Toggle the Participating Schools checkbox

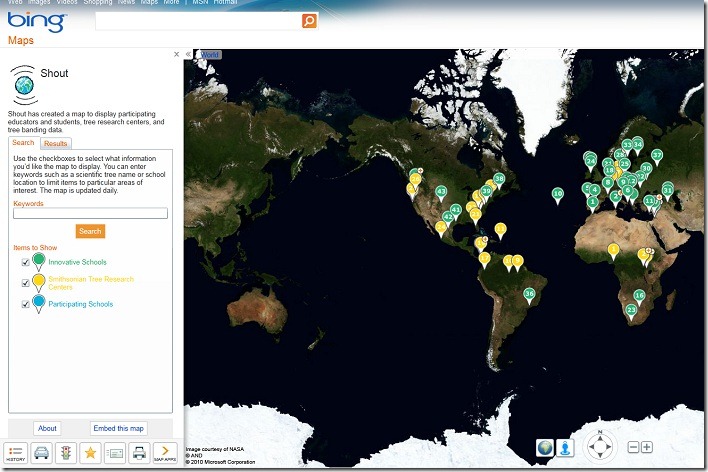click(x=26, y=304)
